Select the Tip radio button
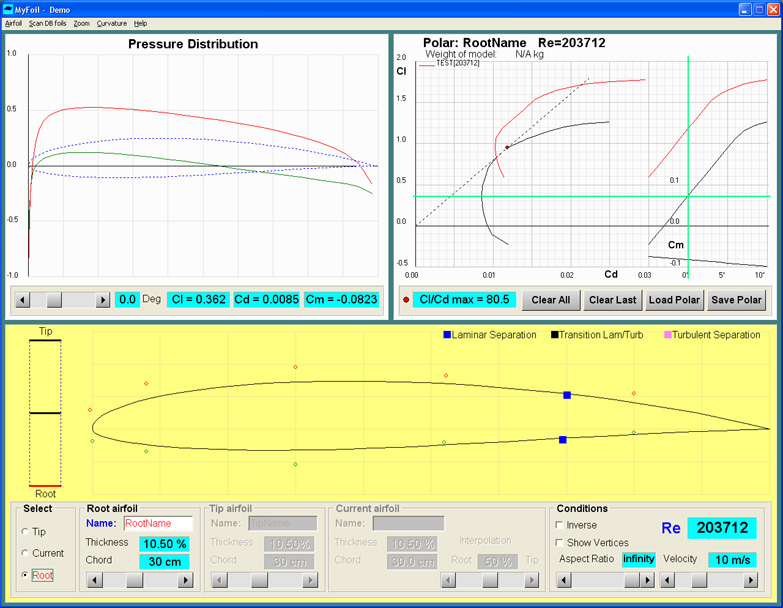The width and height of the screenshot is (783, 608). (25, 532)
